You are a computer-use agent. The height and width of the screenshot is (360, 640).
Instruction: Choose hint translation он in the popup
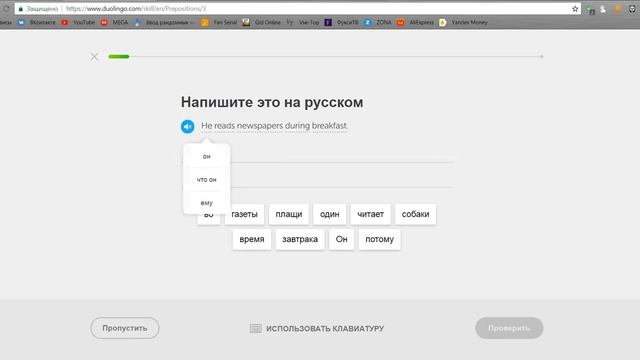(x=207, y=157)
